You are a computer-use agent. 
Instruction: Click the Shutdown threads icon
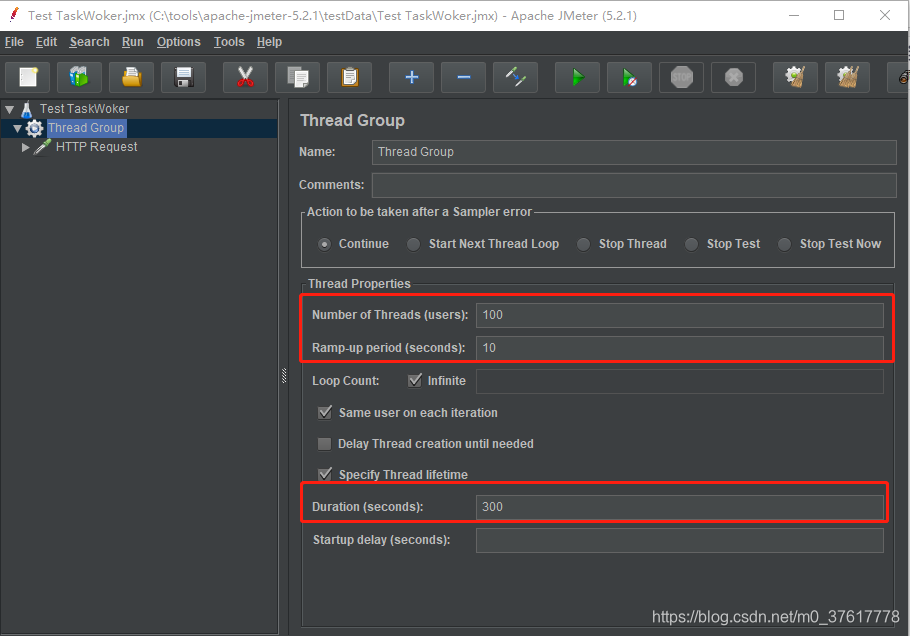734,77
